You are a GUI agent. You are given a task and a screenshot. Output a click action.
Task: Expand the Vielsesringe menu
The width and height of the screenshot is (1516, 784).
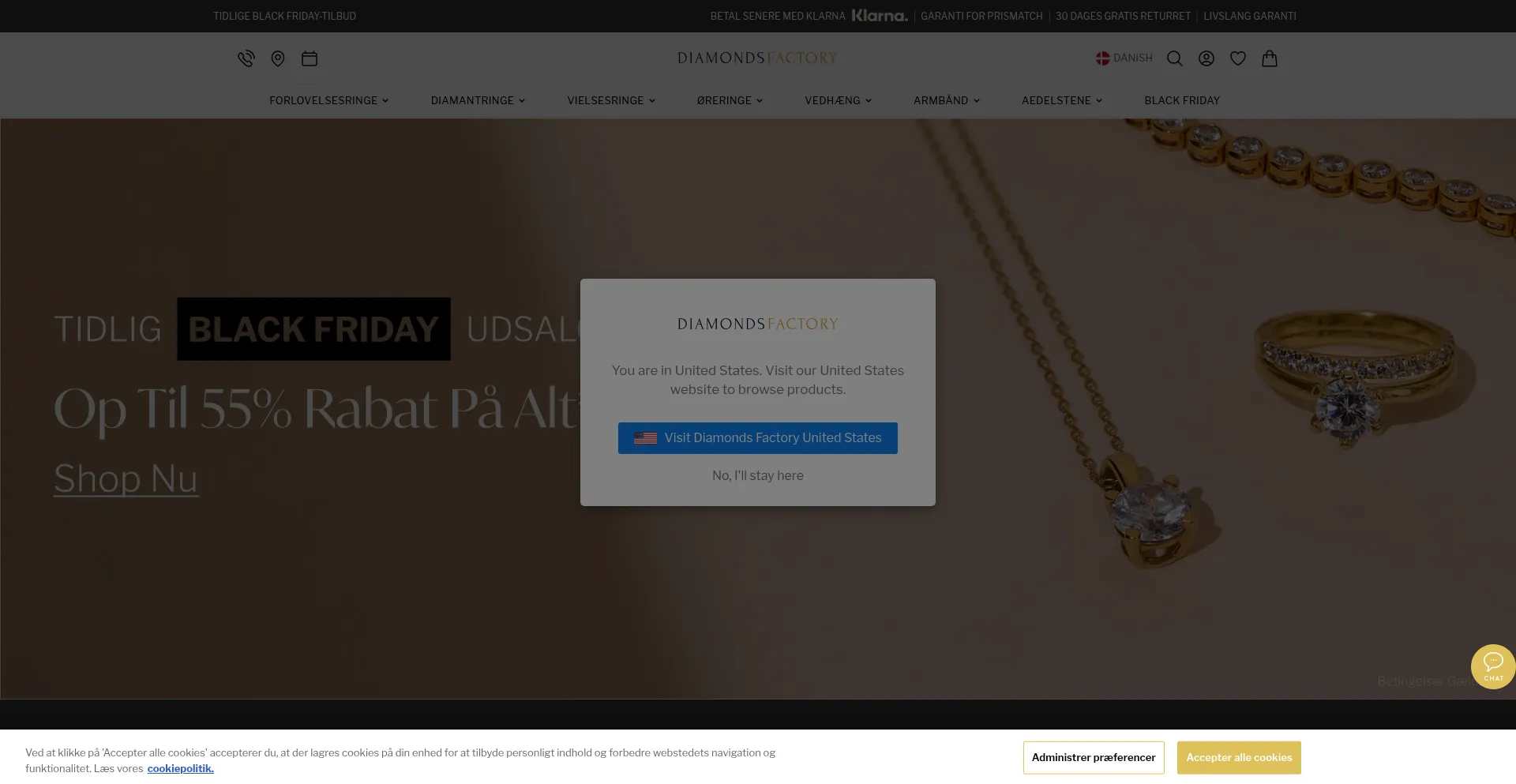click(x=611, y=100)
